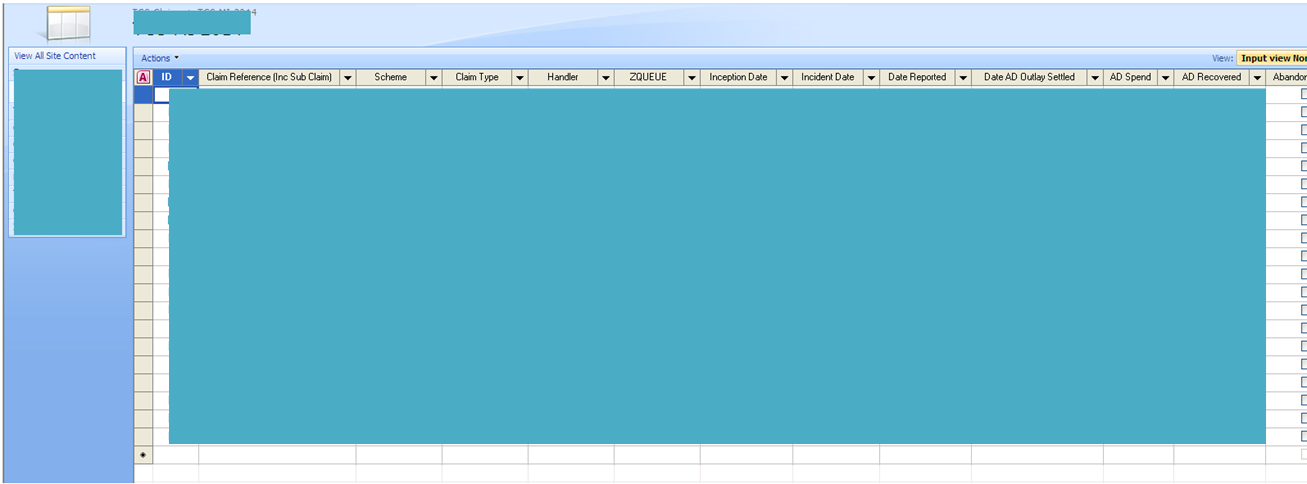Expand the Incident Date filter arrow
Image resolution: width=1307 pixels, height=484 pixels.
[x=871, y=77]
